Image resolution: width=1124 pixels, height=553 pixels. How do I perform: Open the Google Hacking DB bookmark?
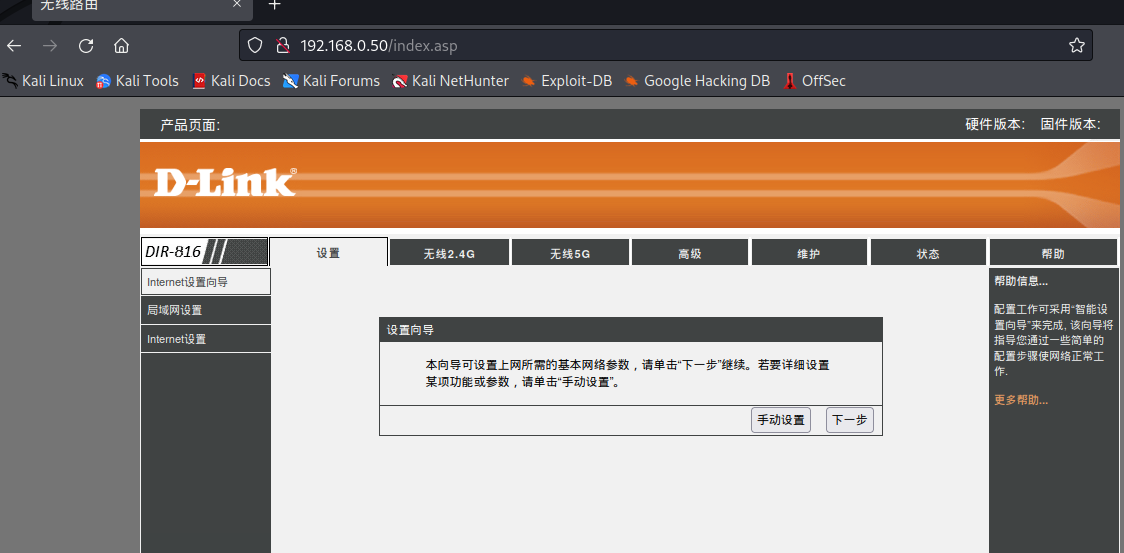pos(697,81)
